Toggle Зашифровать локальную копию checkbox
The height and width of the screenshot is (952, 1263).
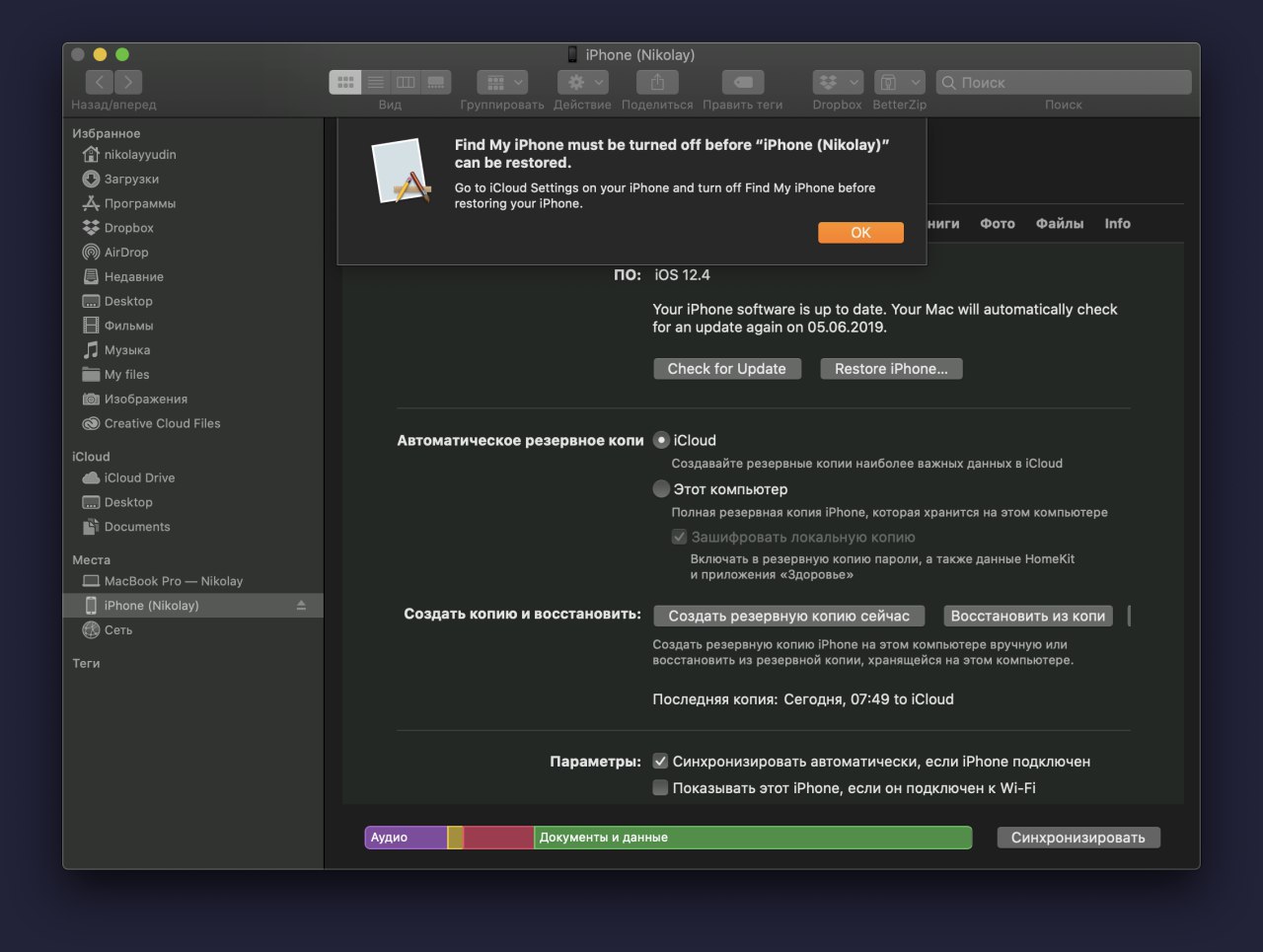click(x=679, y=537)
